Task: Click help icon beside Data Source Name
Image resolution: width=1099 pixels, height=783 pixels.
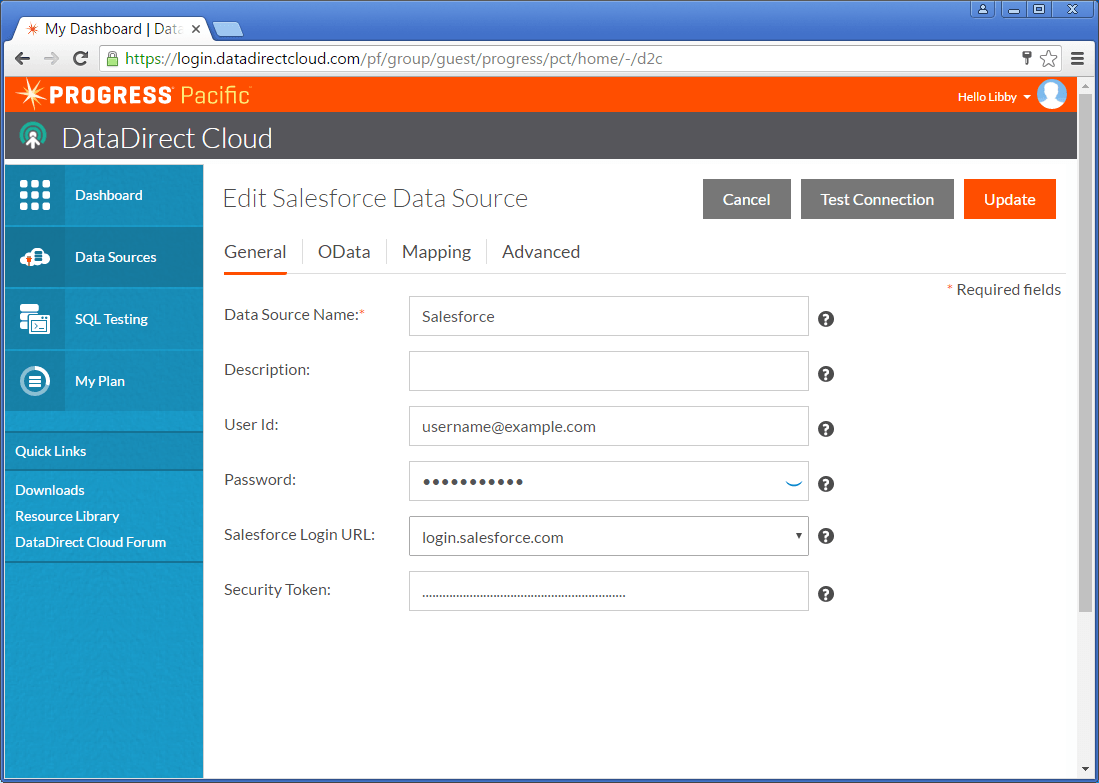Action: click(x=826, y=319)
